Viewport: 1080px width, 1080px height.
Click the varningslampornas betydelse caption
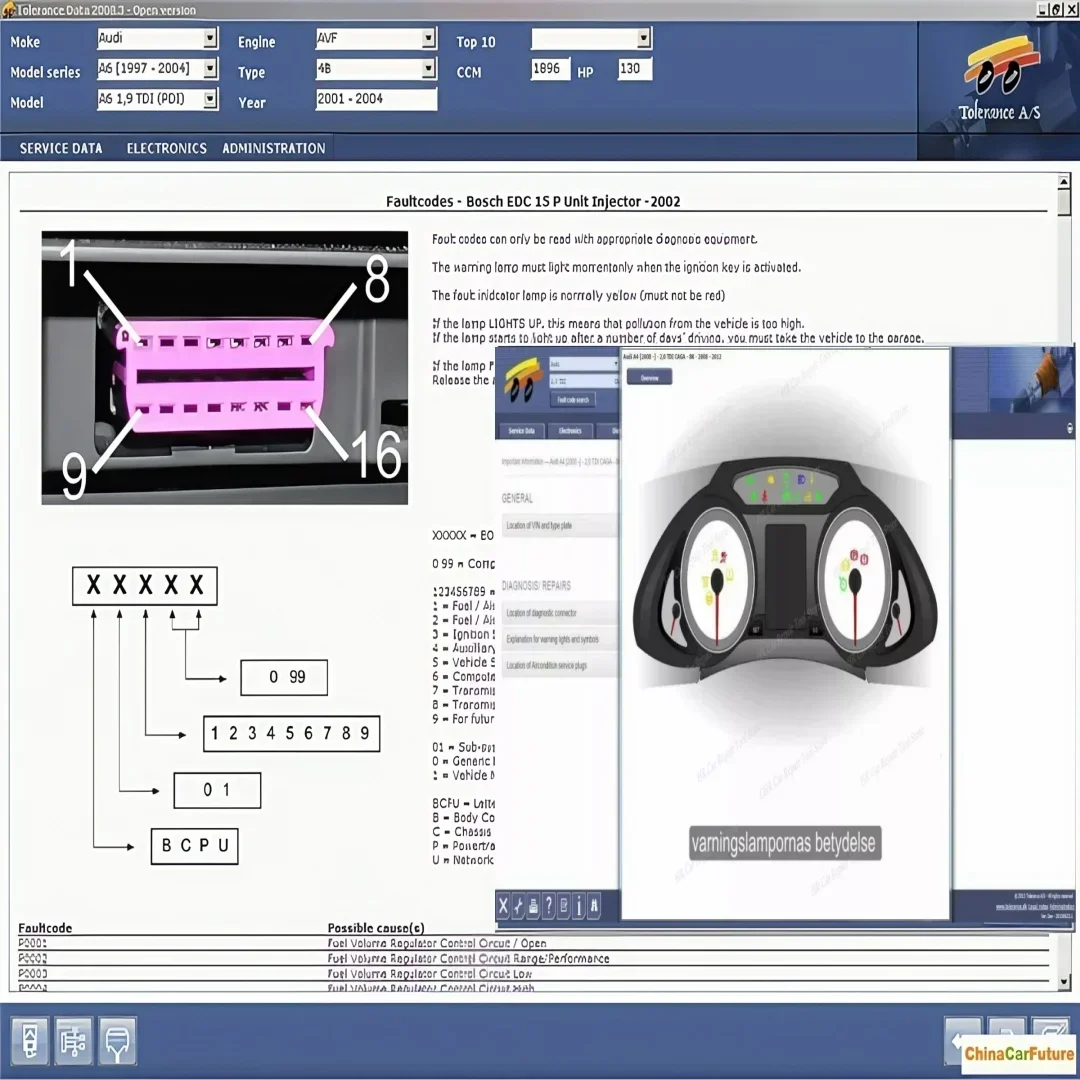coord(785,843)
